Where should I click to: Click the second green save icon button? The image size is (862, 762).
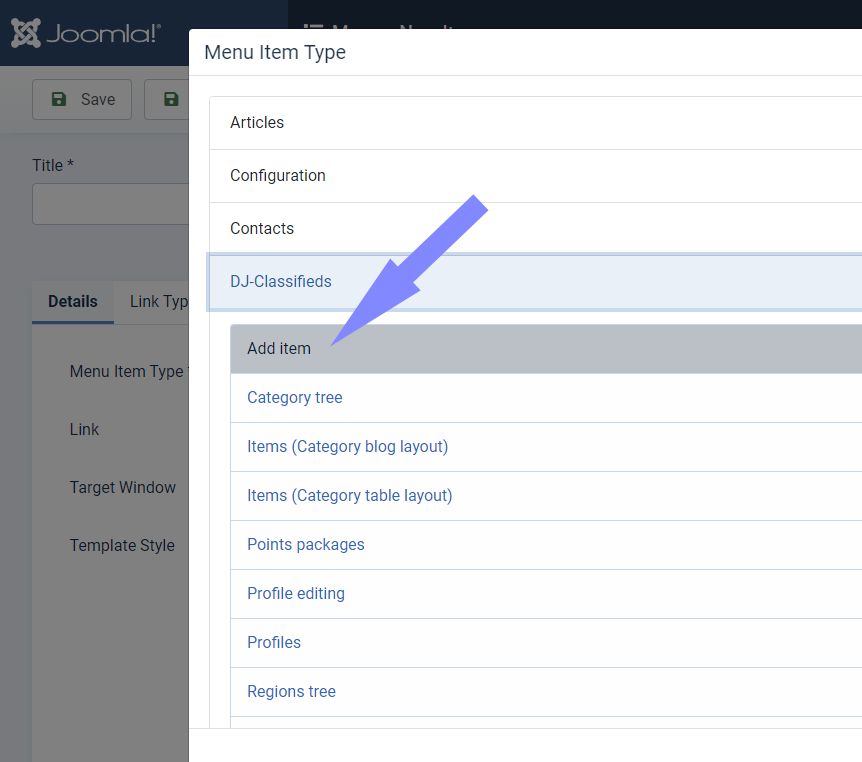click(x=167, y=100)
